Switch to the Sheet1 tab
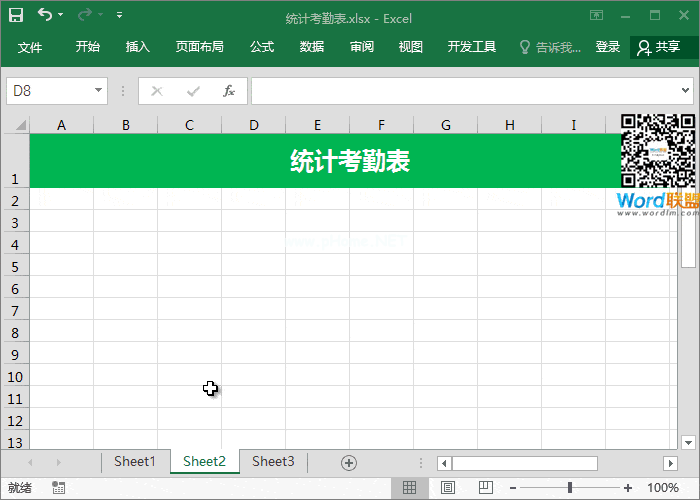This screenshot has width=700, height=500. (135, 461)
